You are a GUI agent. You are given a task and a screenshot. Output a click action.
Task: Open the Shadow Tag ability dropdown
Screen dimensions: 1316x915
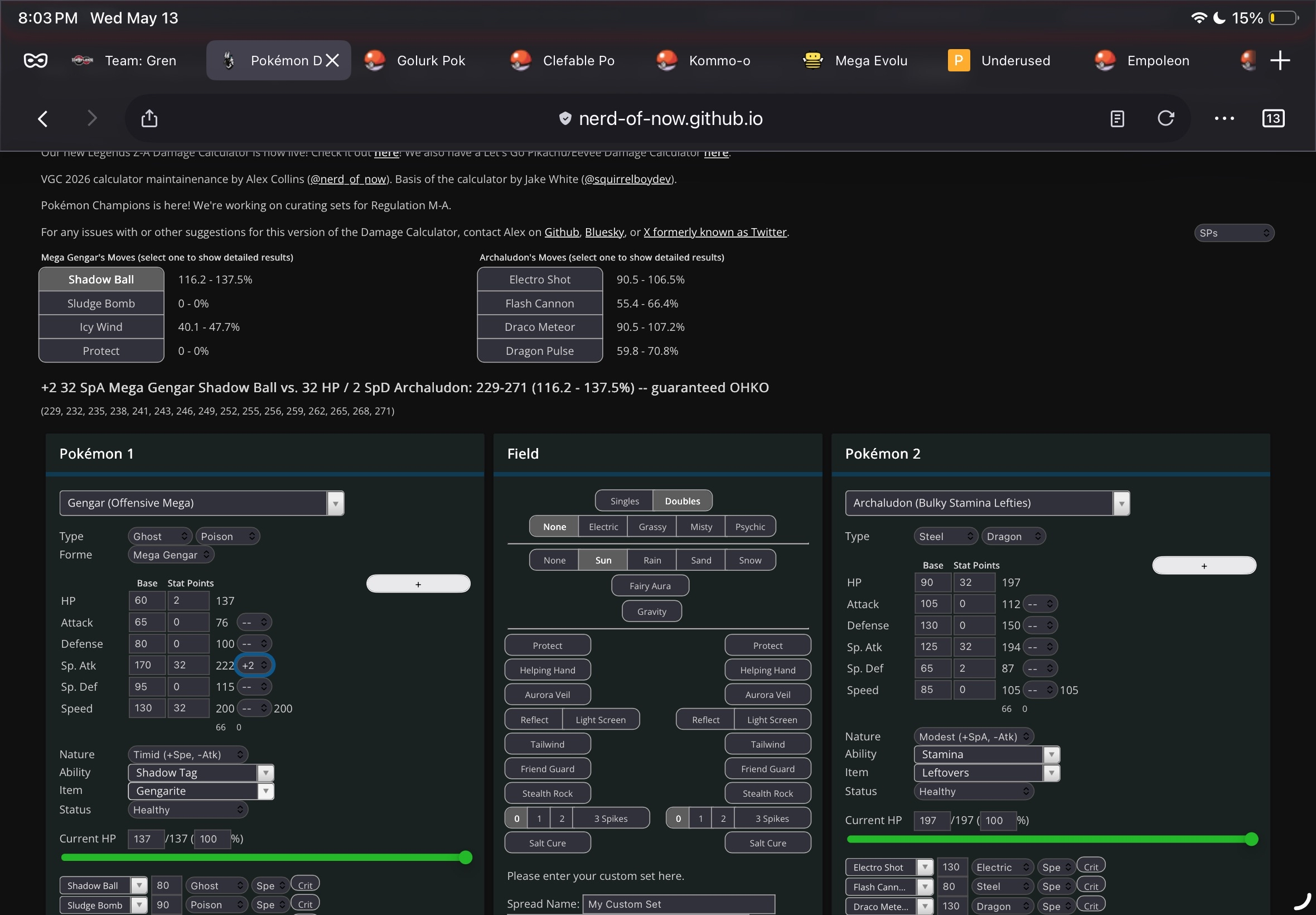click(x=201, y=773)
